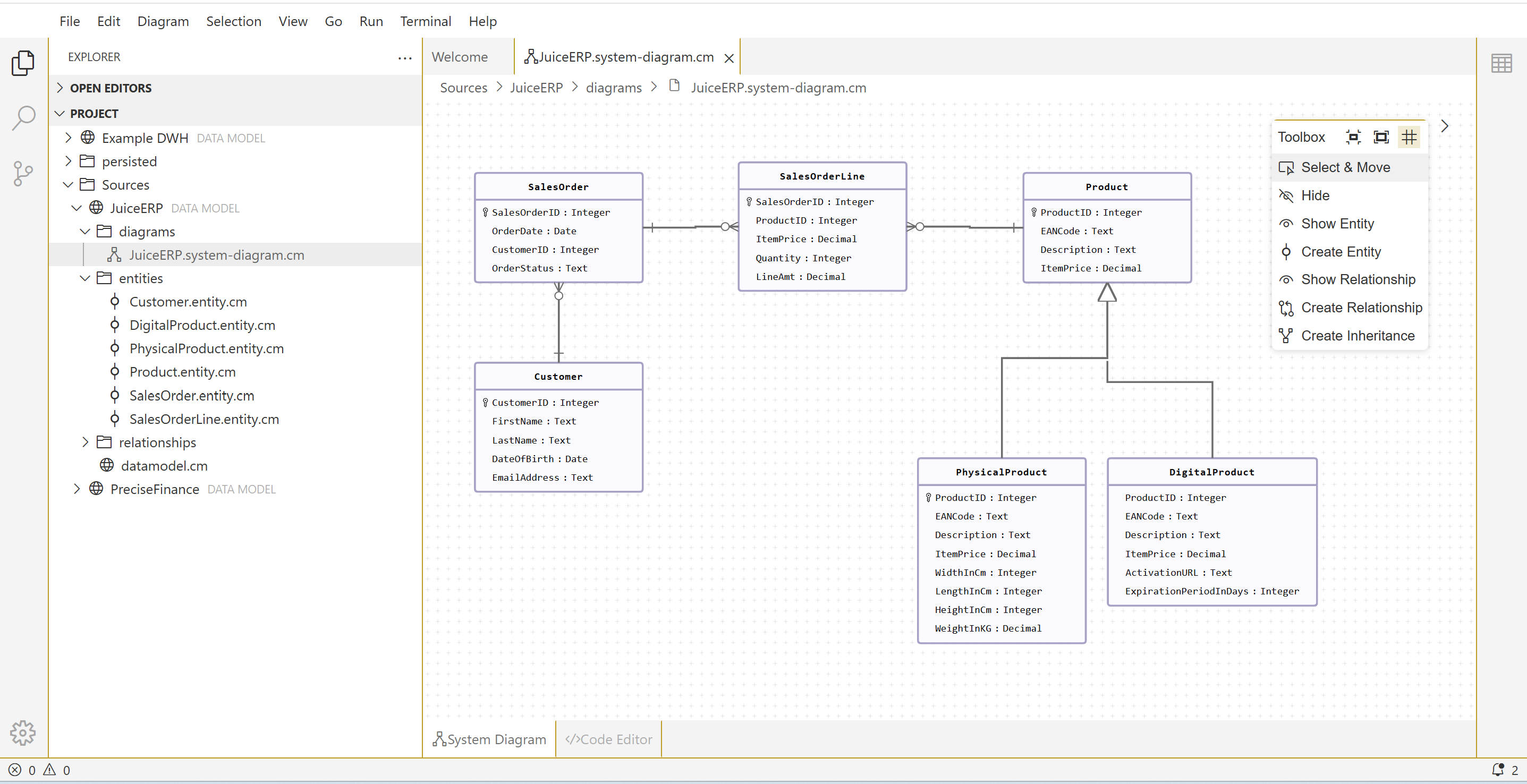Open the Explorer view in activity bar
1527x784 pixels.
(x=23, y=63)
